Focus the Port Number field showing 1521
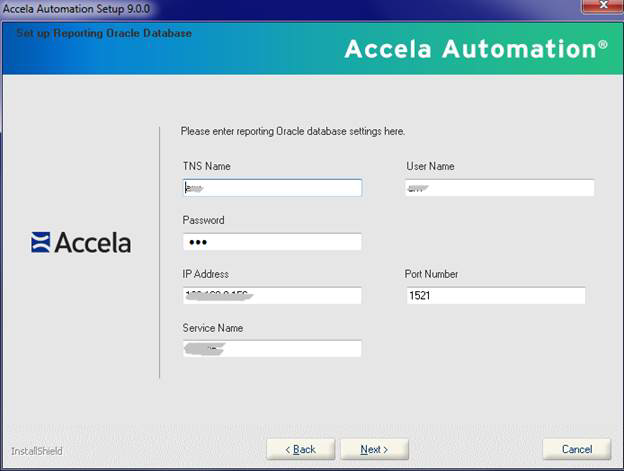The height and width of the screenshot is (471, 624). 495,296
